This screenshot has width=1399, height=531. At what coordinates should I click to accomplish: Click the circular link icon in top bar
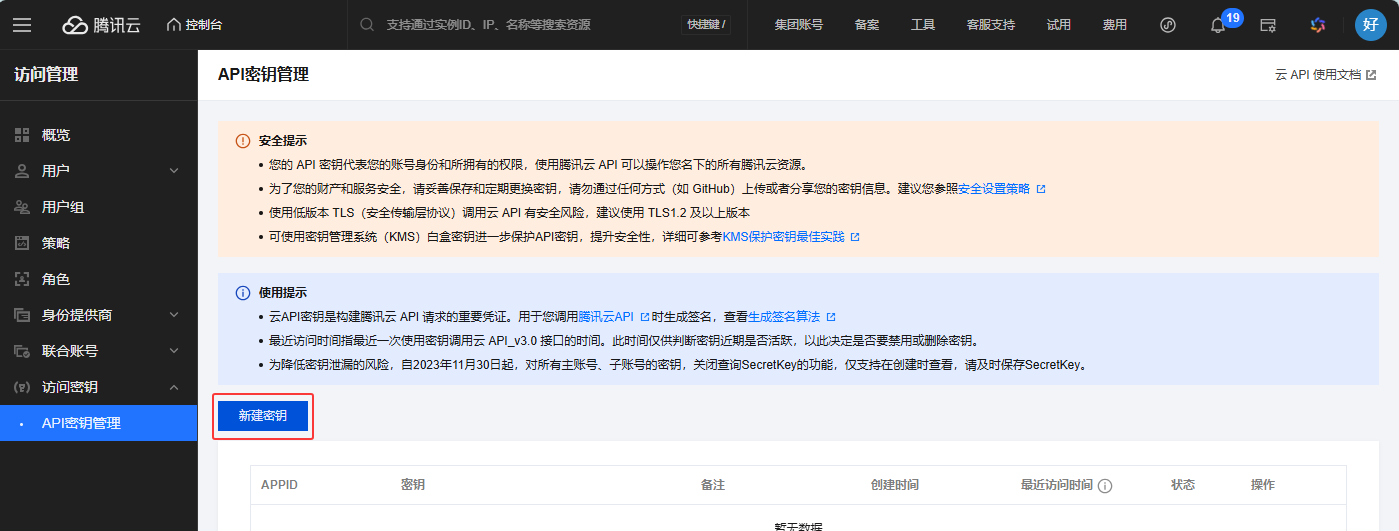(x=1167, y=25)
